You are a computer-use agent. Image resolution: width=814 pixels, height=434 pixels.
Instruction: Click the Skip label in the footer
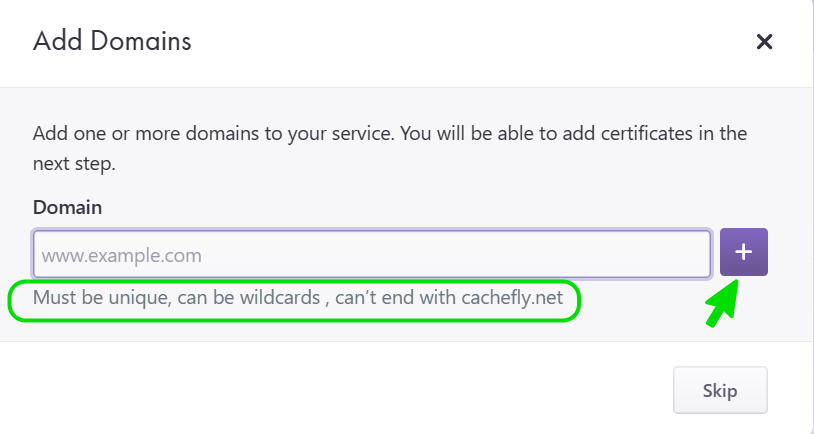click(720, 390)
